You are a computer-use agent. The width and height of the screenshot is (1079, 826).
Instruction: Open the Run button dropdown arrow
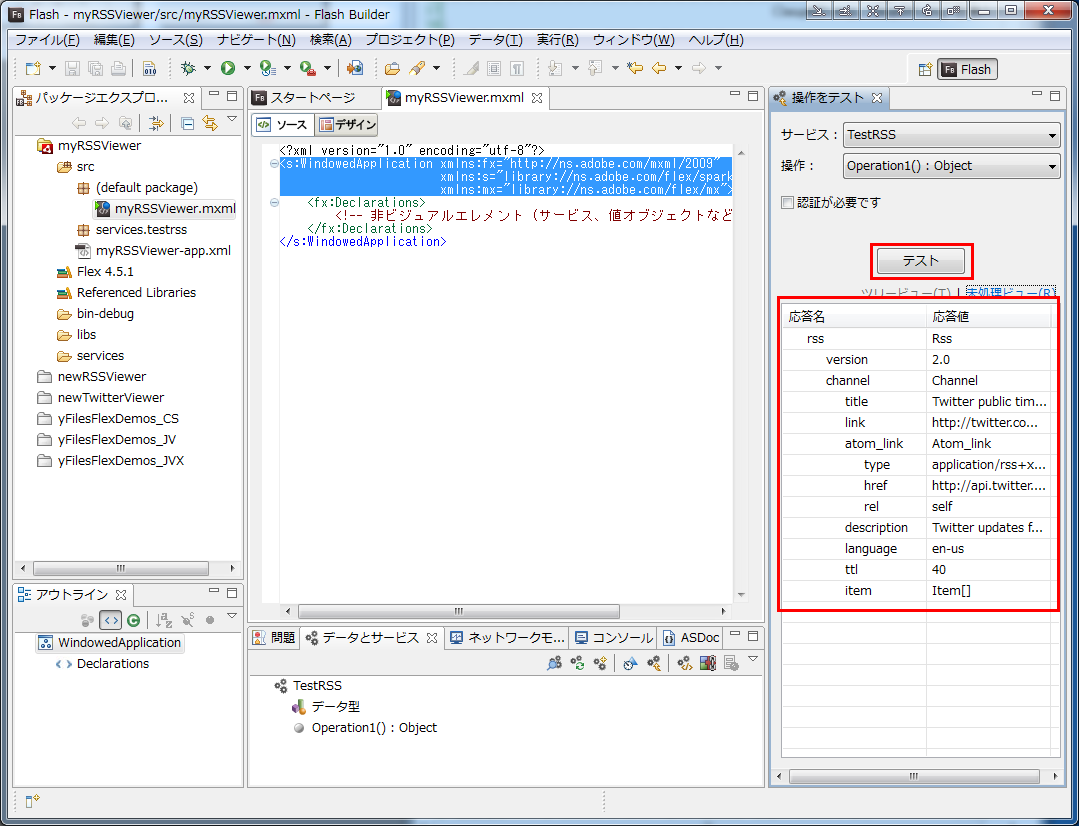point(247,67)
